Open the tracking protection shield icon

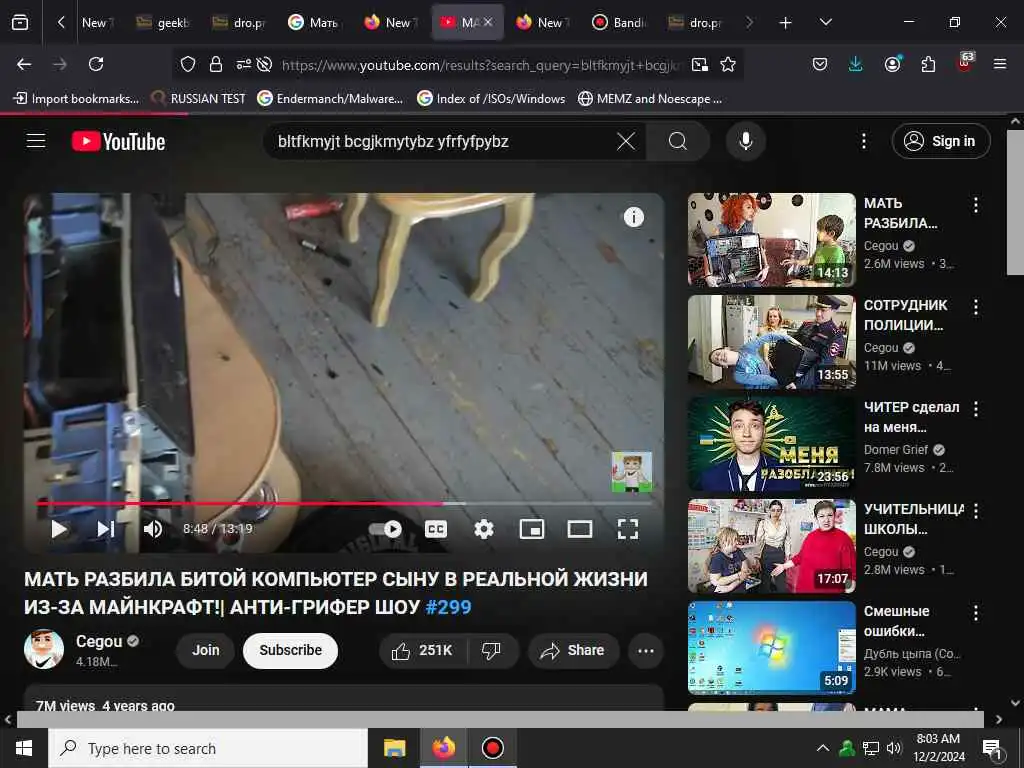pos(188,64)
